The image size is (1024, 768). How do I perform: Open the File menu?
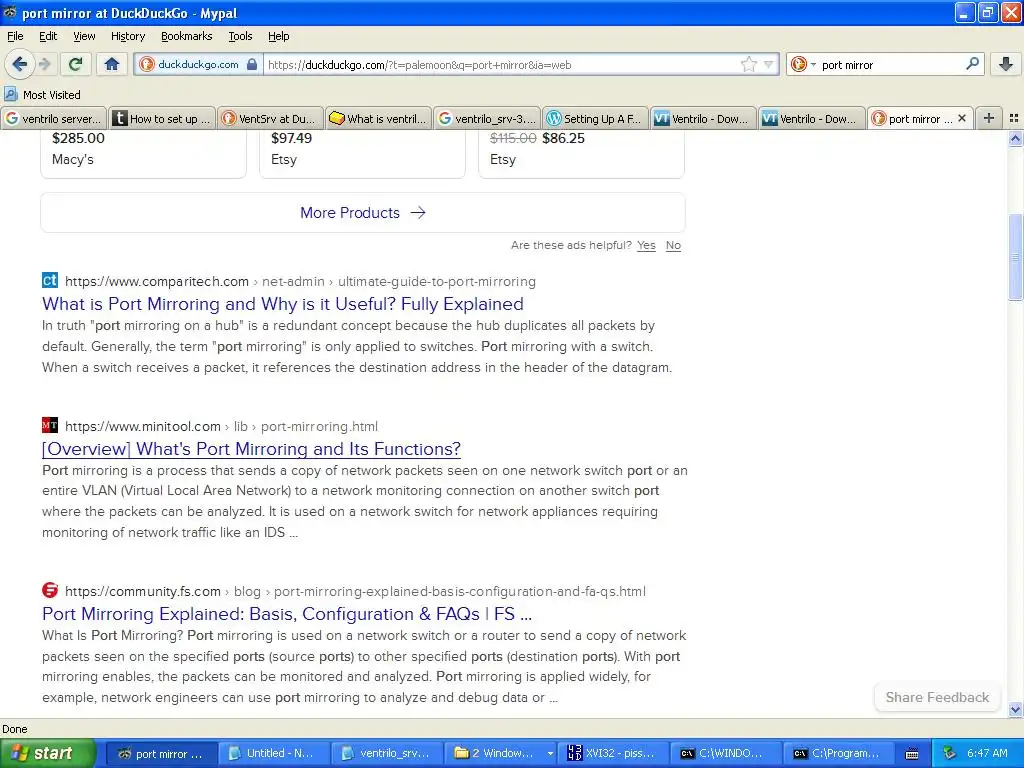(x=15, y=36)
